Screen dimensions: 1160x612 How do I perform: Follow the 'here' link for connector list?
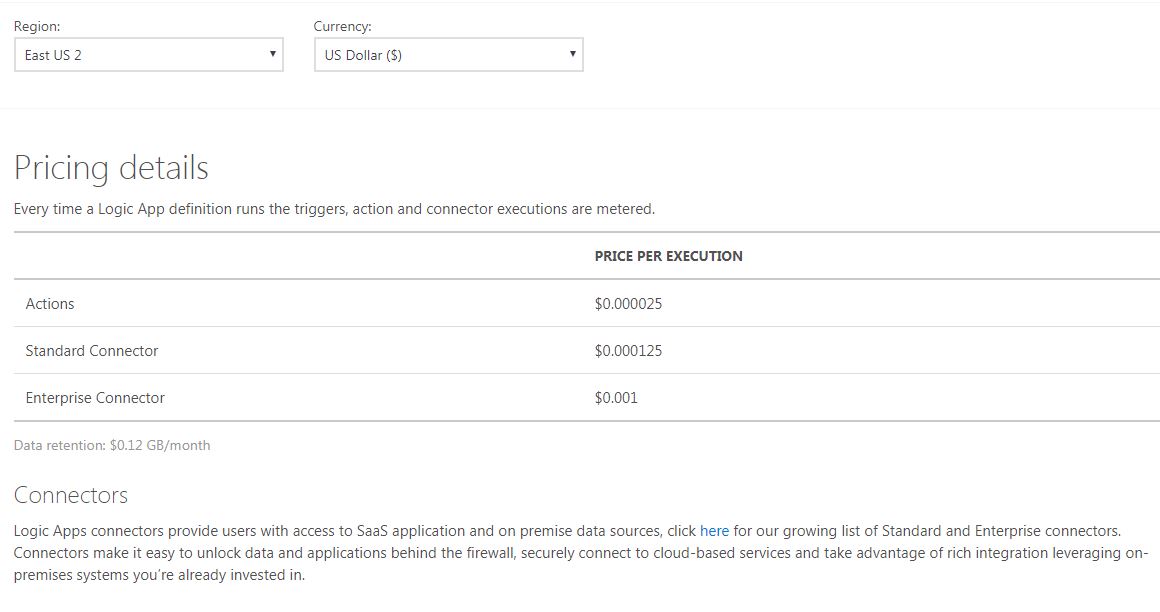714,530
